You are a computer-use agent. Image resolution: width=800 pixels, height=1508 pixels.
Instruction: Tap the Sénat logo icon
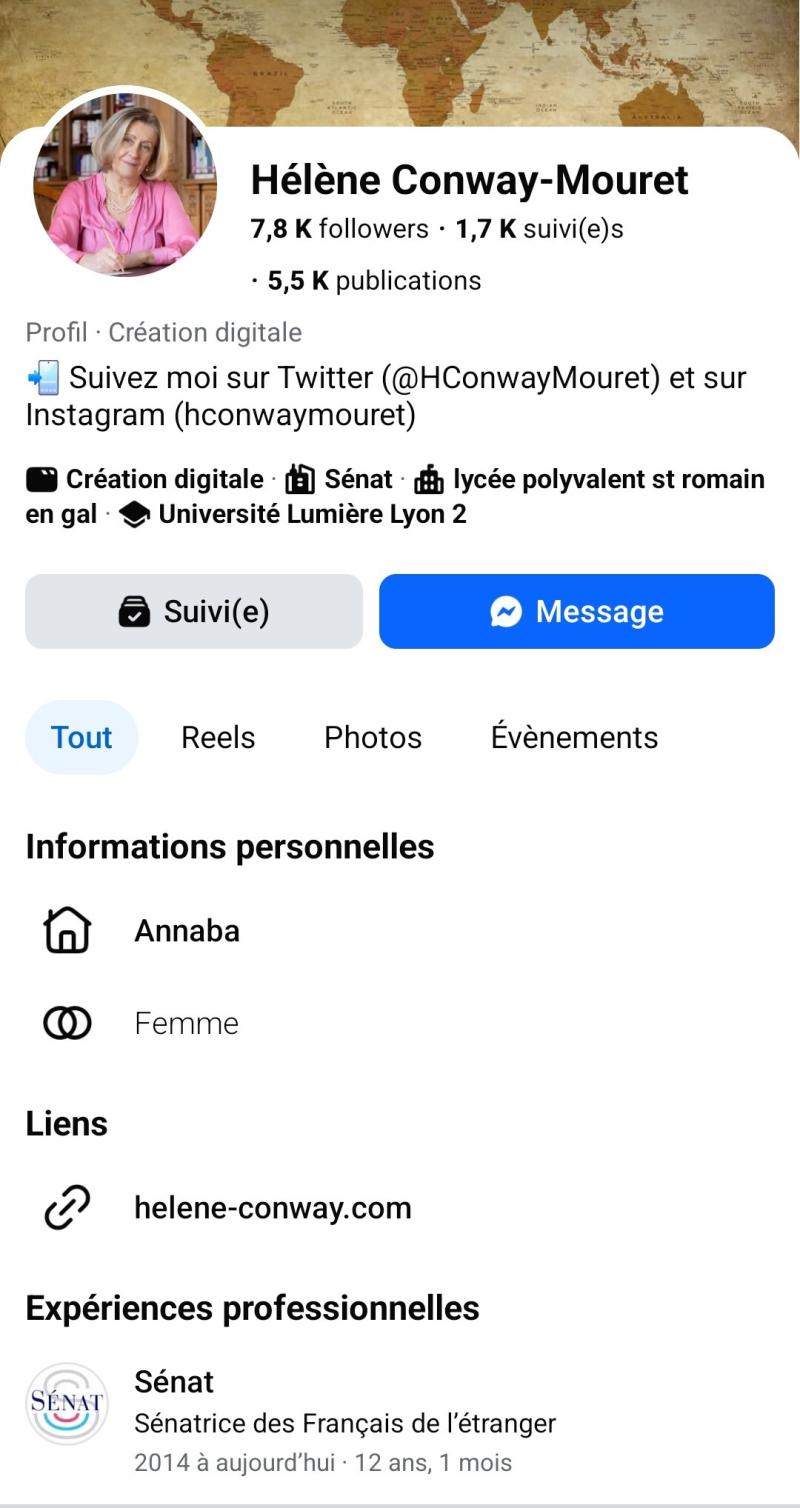pyautogui.click(x=67, y=1403)
